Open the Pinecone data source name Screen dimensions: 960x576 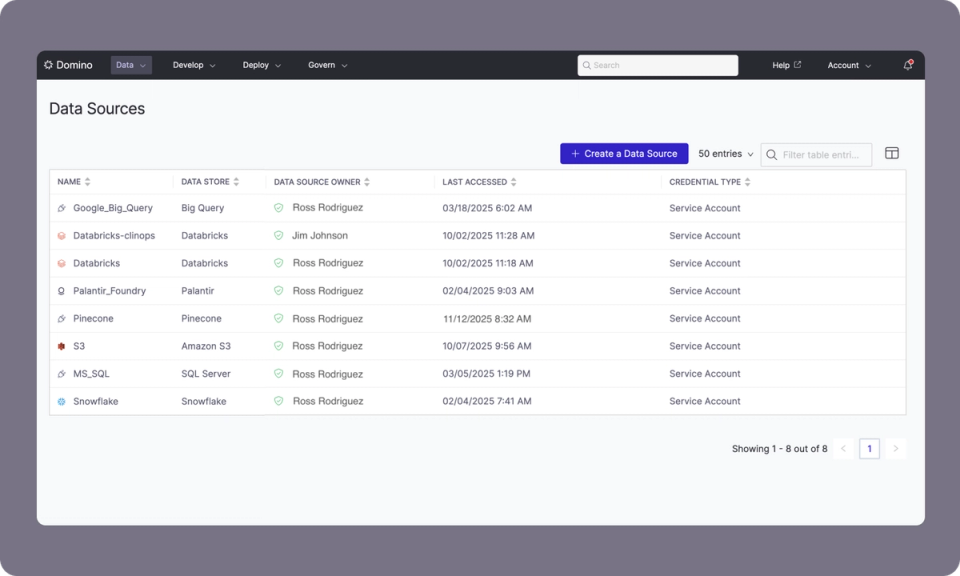pos(93,318)
